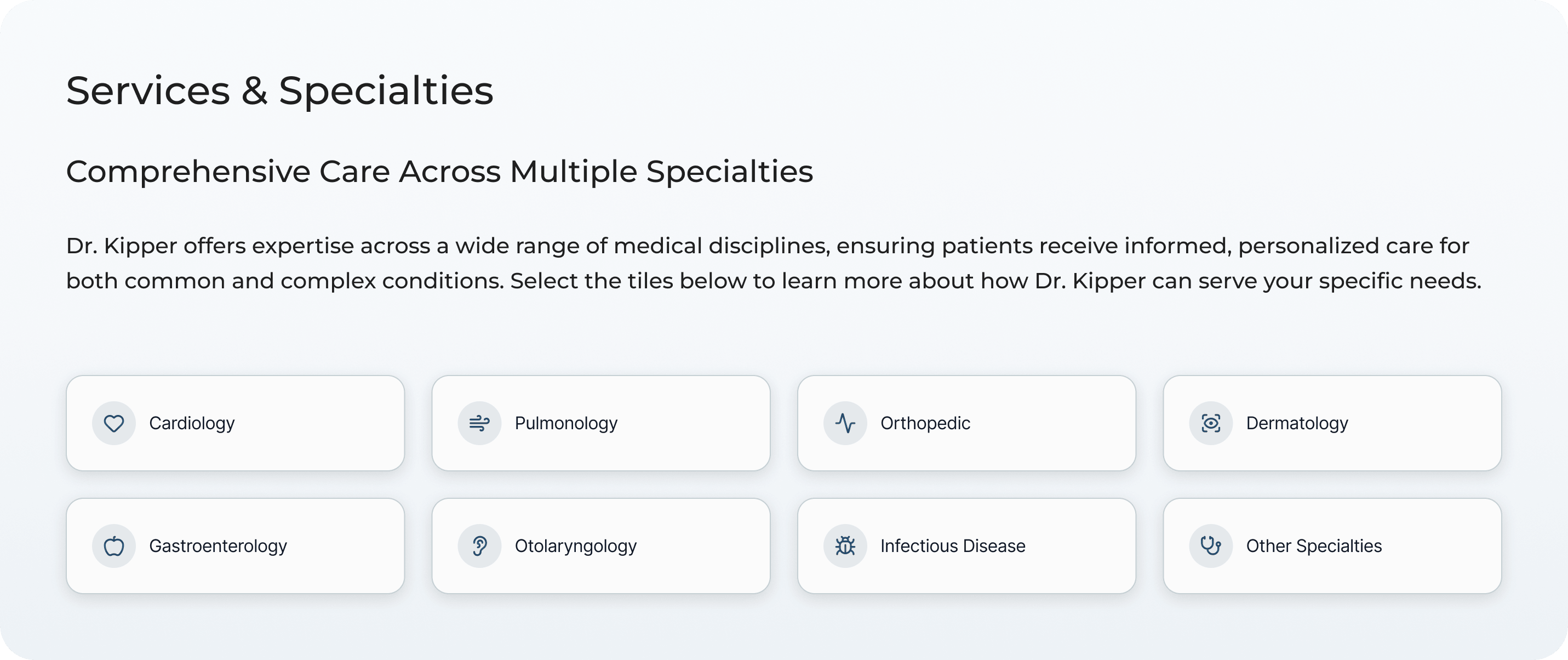The image size is (1568, 660).
Task: Click the pulse icon for Orthopedic
Action: point(845,423)
